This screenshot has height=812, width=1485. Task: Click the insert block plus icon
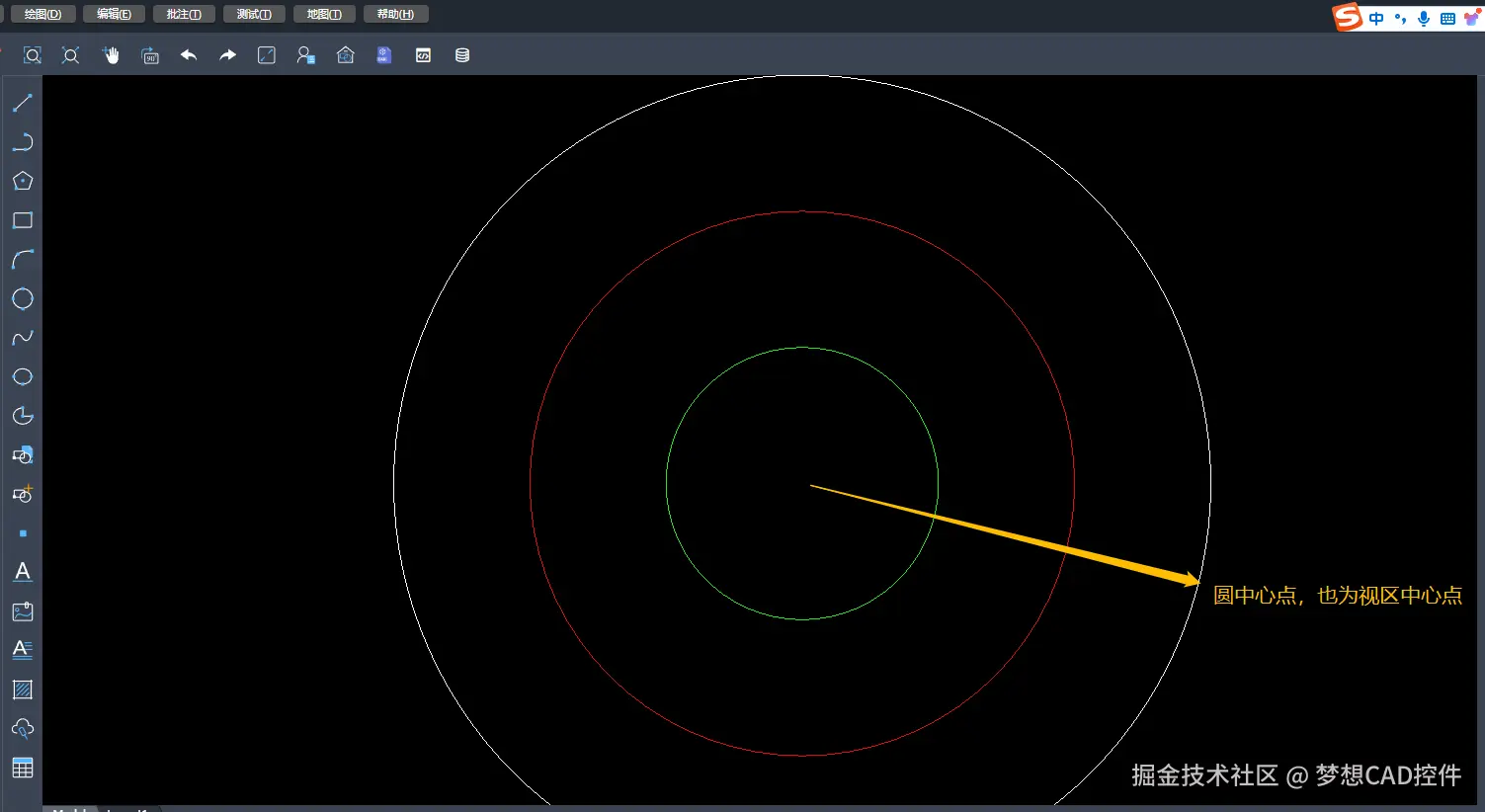[x=23, y=494]
